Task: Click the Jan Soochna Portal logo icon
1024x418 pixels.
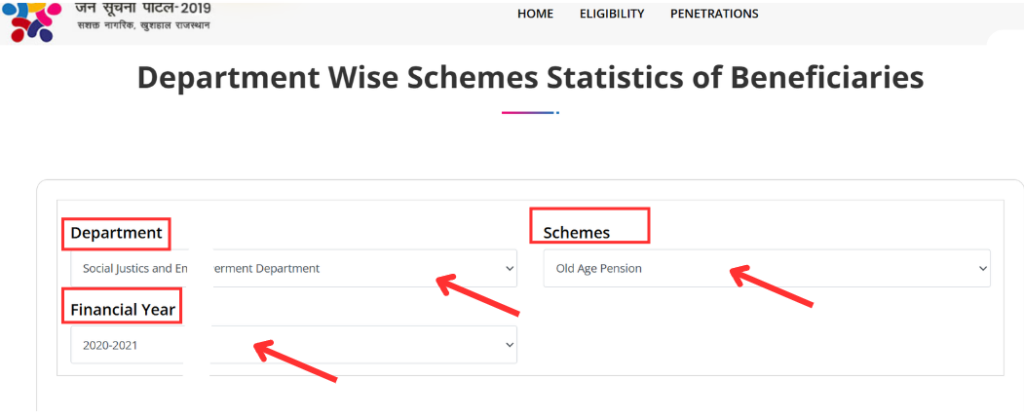Action: 34,19
